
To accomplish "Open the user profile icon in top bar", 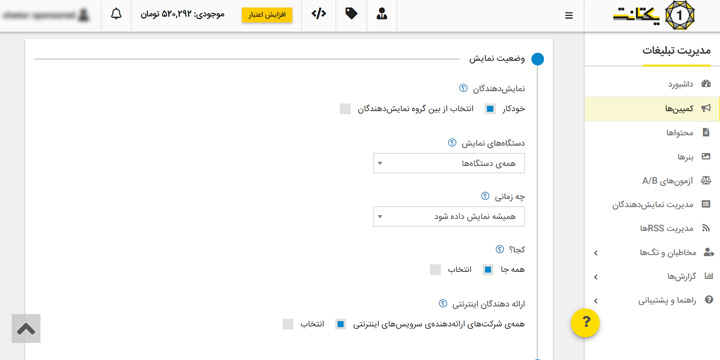I will tap(382, 14).
